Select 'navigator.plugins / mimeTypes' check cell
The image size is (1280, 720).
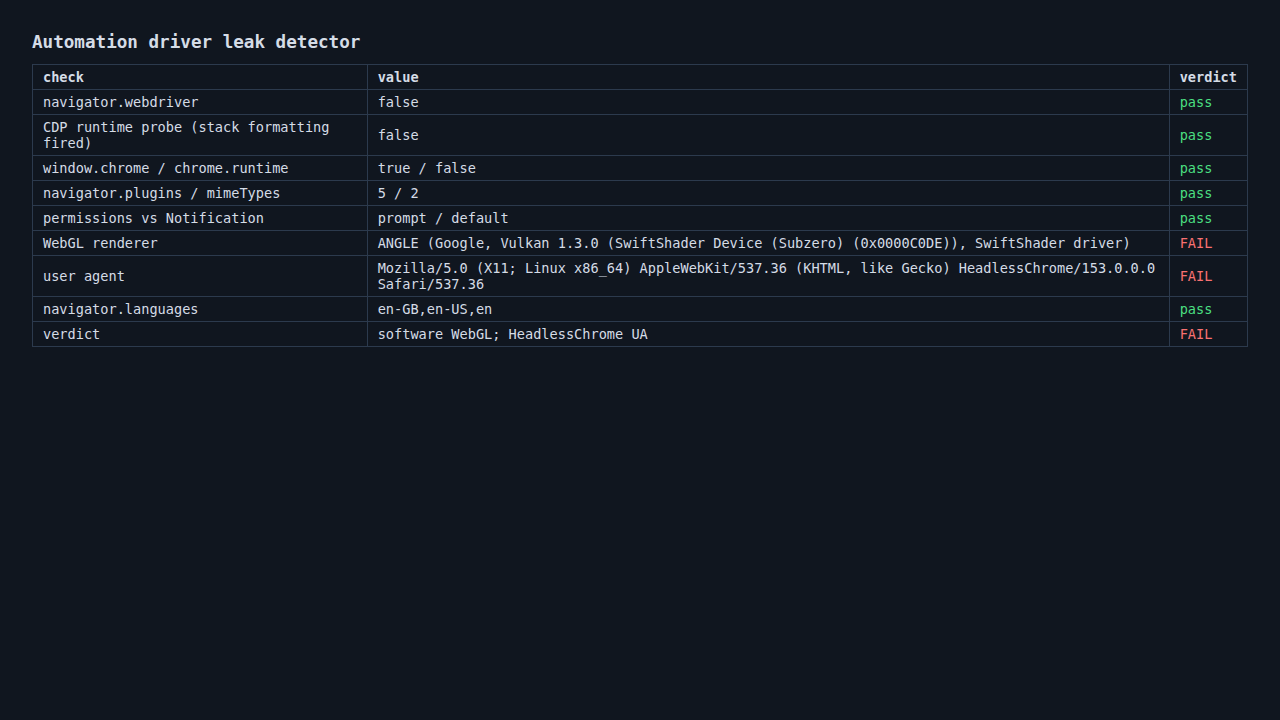(x=200, y=193)
